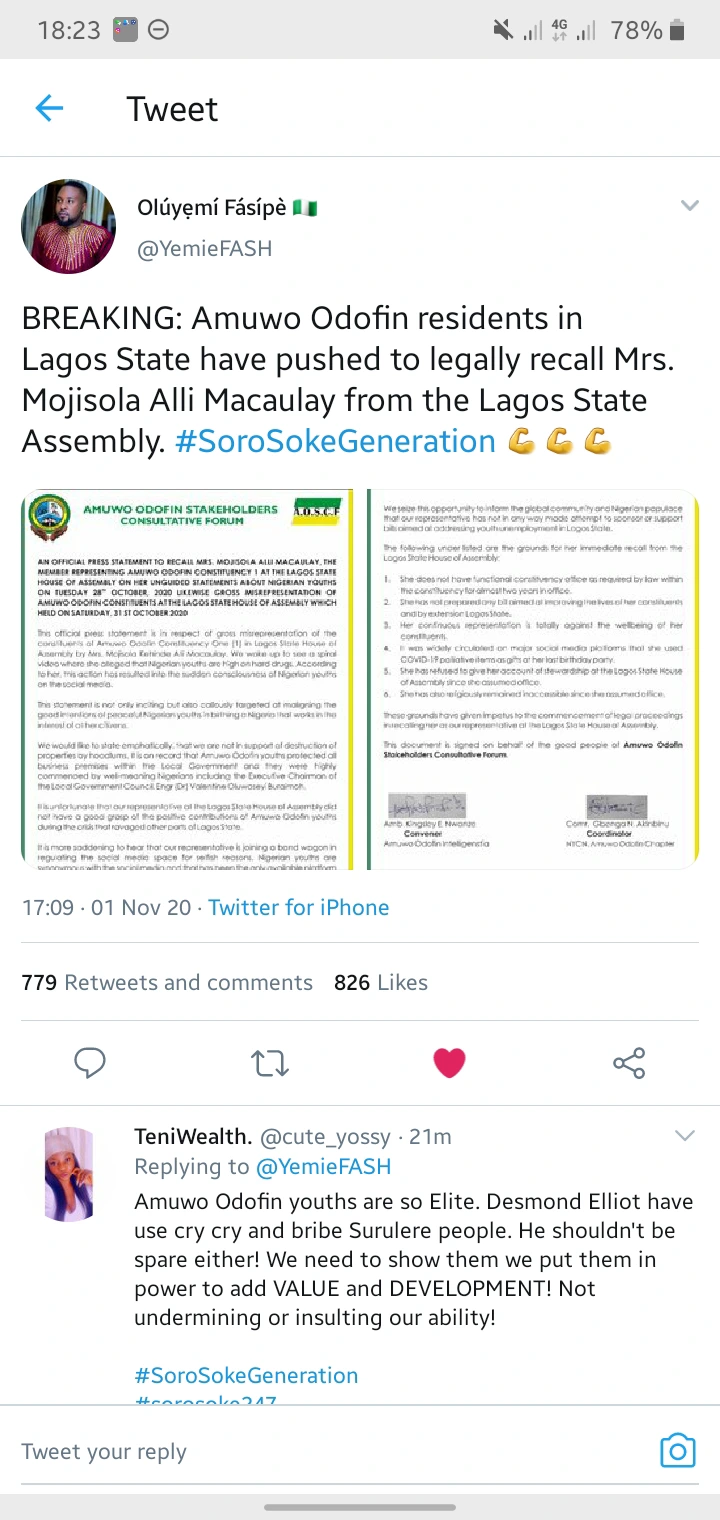View the 779 Retweets and comments list
The image size is (720, 1520).
(167, 982)
